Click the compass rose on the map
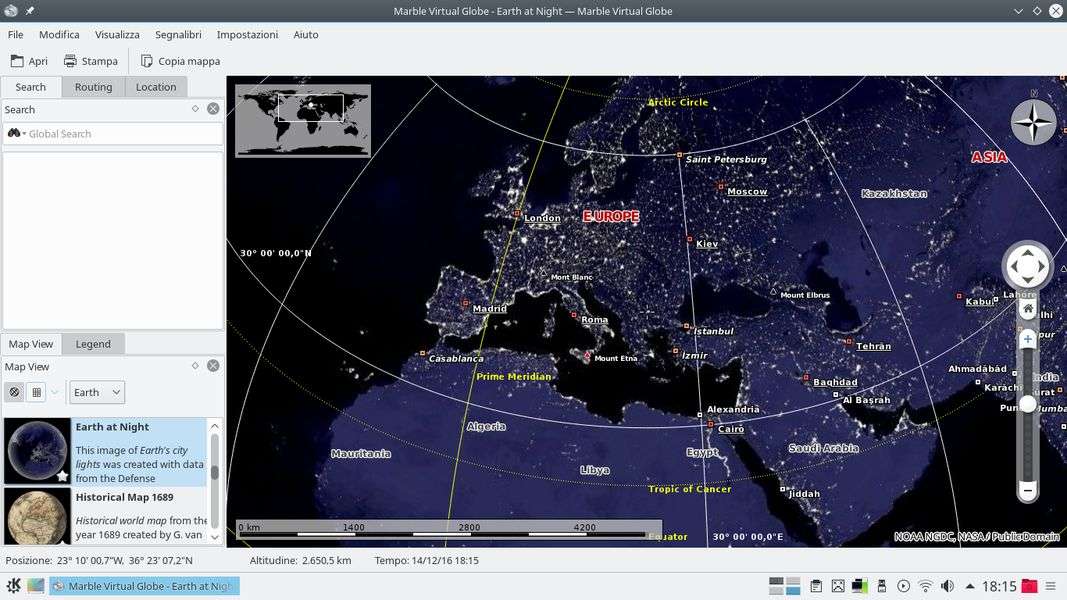The image size is (1067, 600). coord(1033,123)
